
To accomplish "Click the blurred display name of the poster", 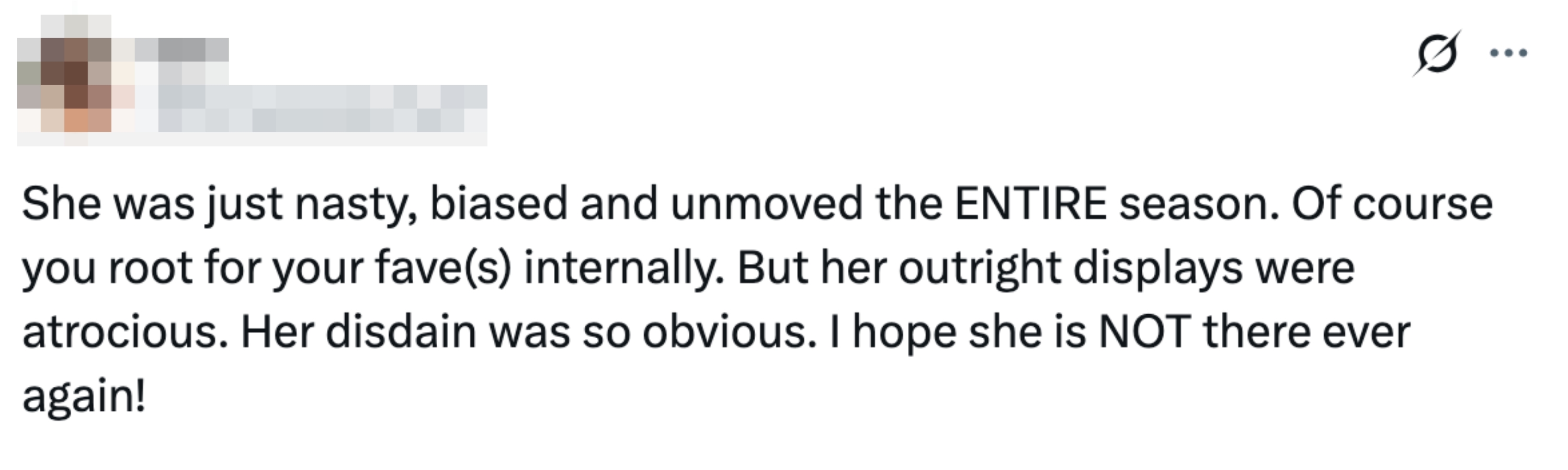I will pyautogui.click(x=195, y=49).
